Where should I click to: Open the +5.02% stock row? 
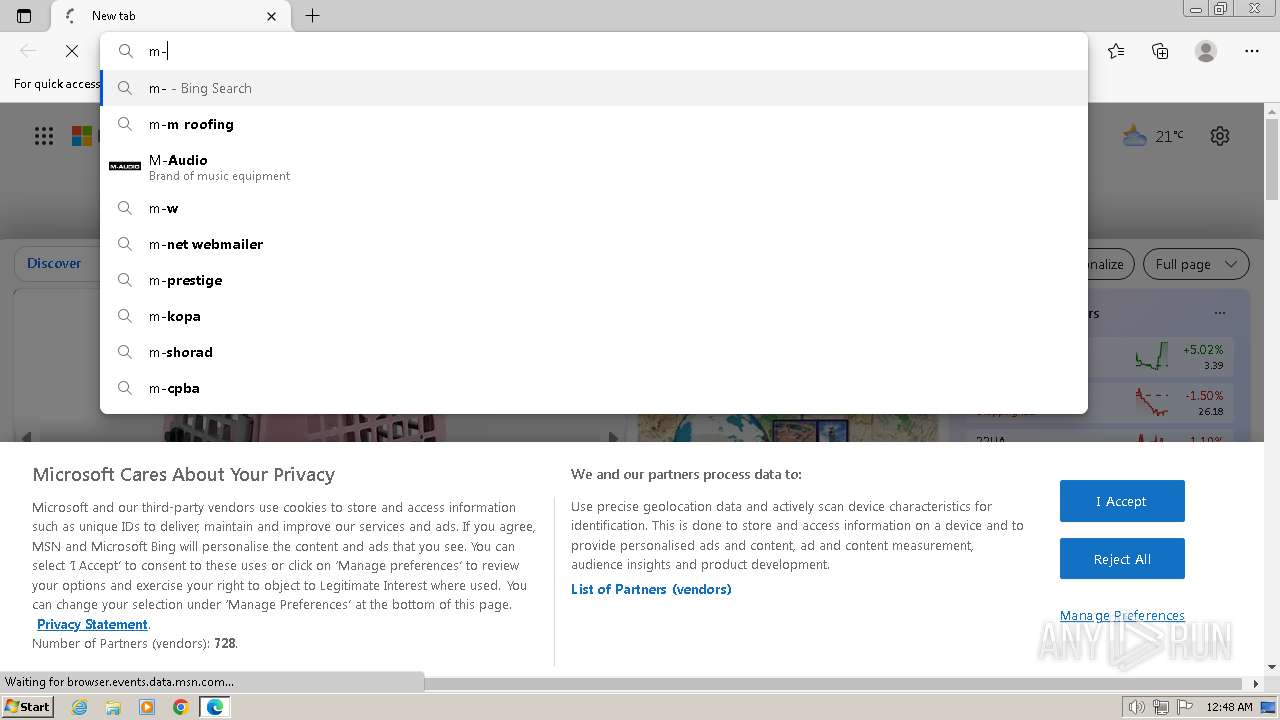[x=1160, y=356]
